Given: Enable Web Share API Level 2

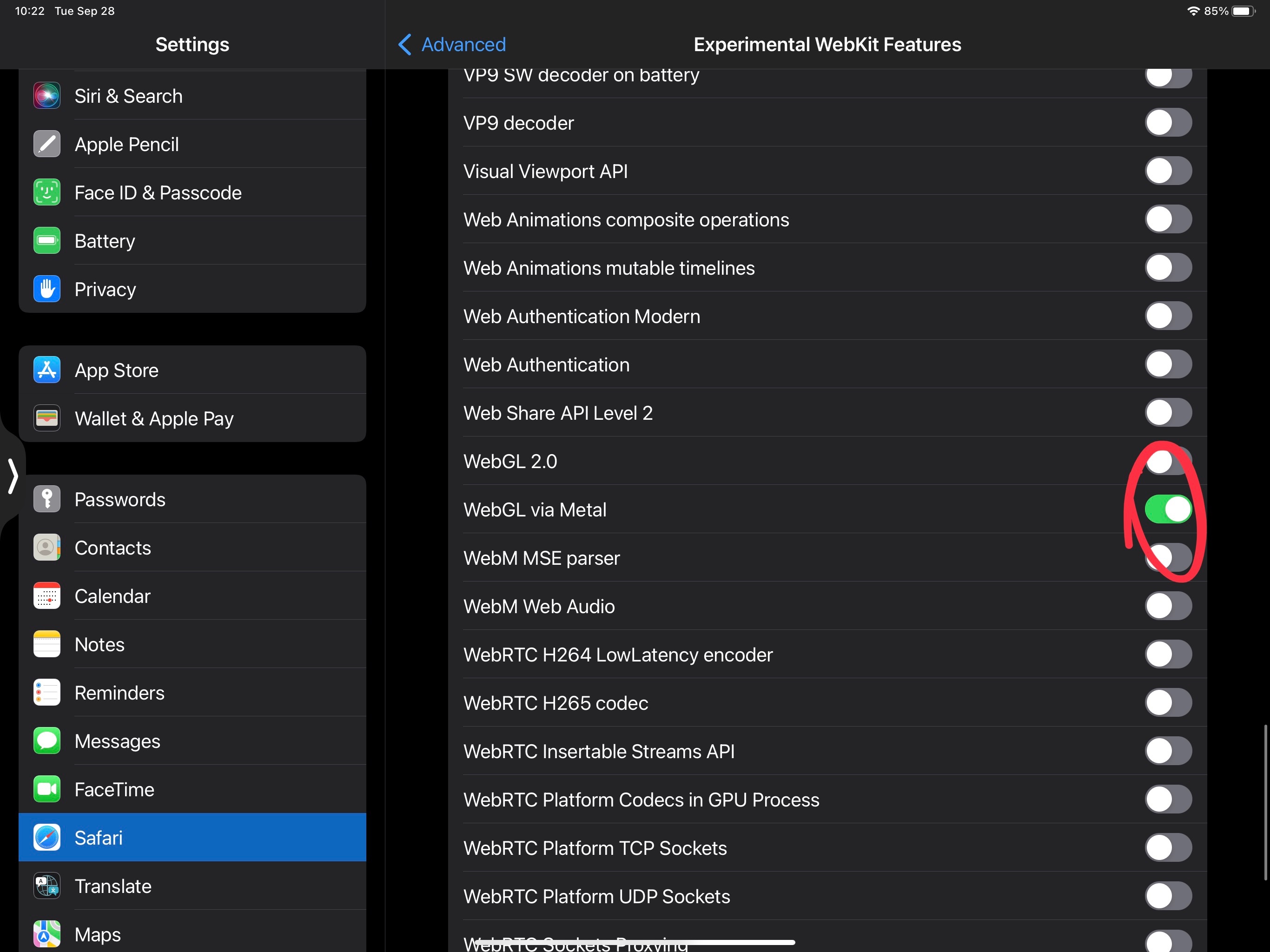Looking at the screenshot, I should (x=1168, y=412).
